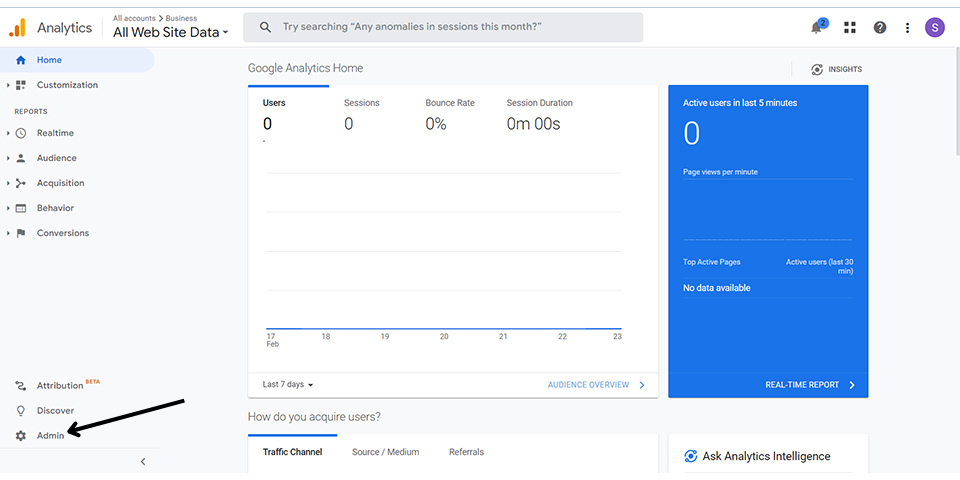The width and height of the screenshot is (960, 480).
Task: Expand the Behavior reports arrow
Action: click(8, 208)
